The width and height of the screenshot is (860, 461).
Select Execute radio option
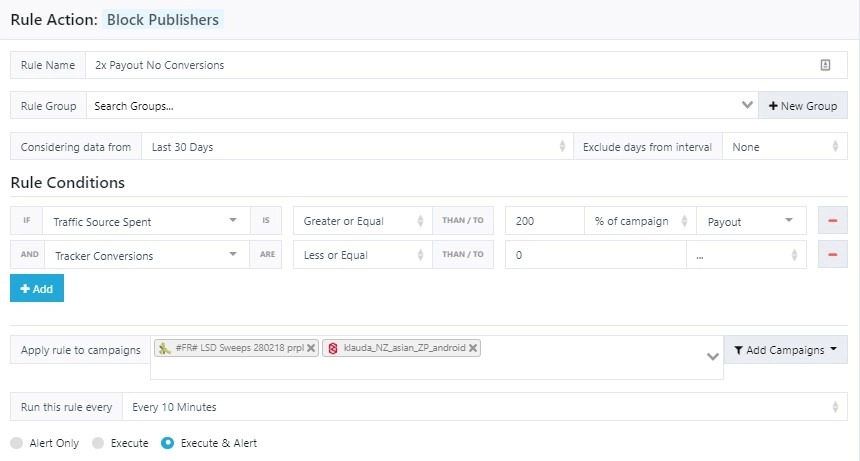pyautogui.click(x=98, y=443)
